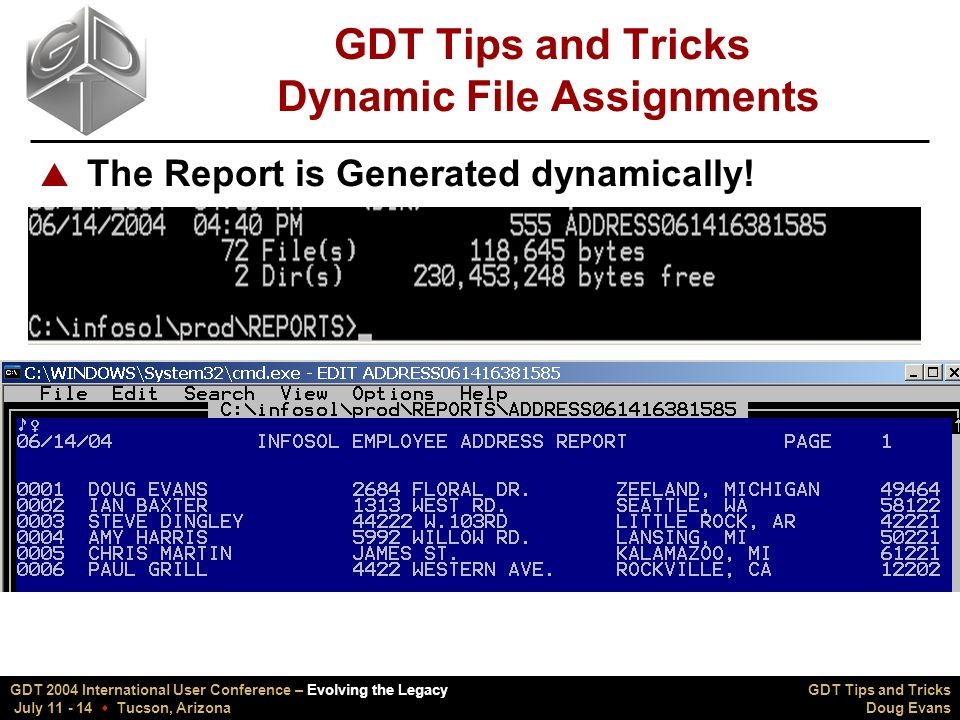Click city ZEELAND, MICHIGAN

(x=718, y=489)
